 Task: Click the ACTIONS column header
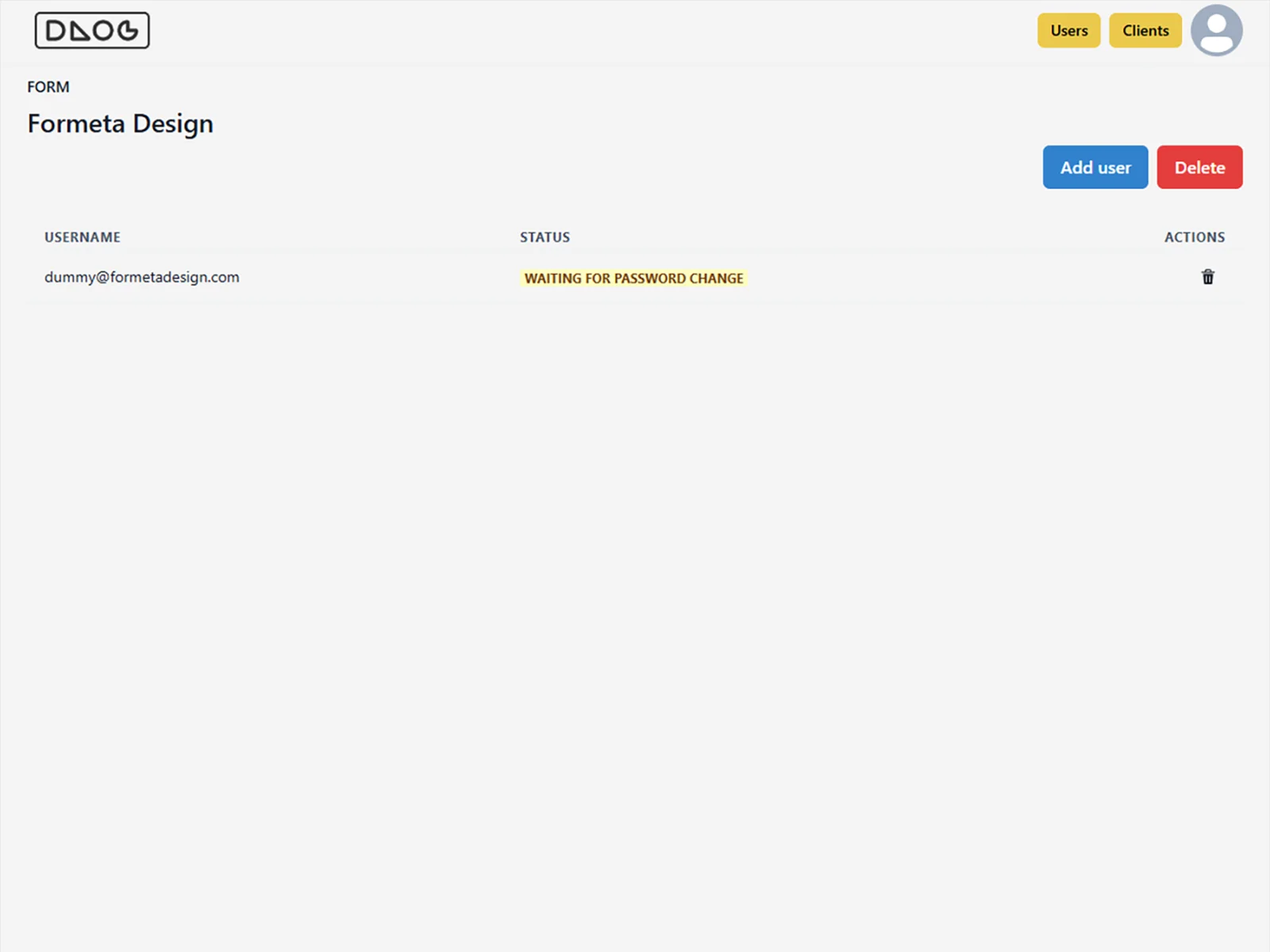click(1194, 237)
